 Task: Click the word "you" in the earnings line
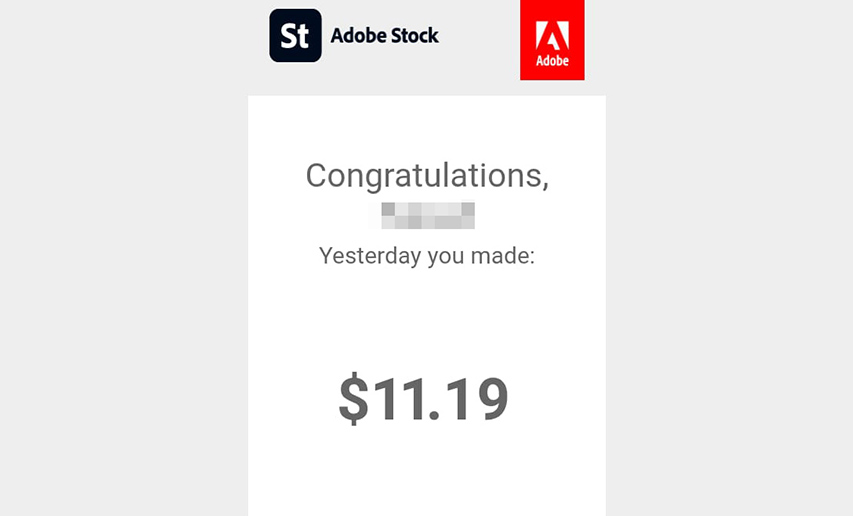pyautogui.click(x=446, y=257)
